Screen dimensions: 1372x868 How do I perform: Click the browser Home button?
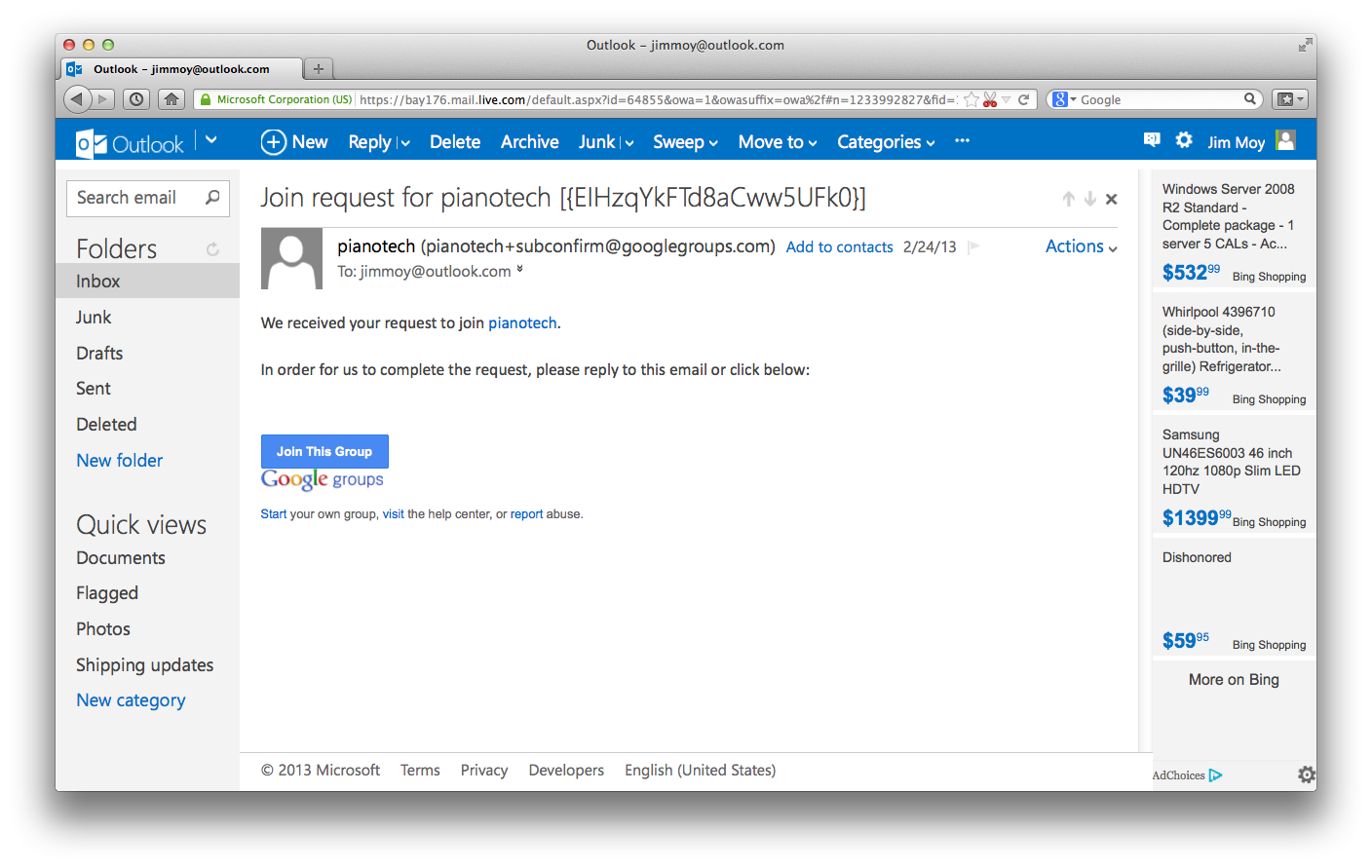pos(171,98)
